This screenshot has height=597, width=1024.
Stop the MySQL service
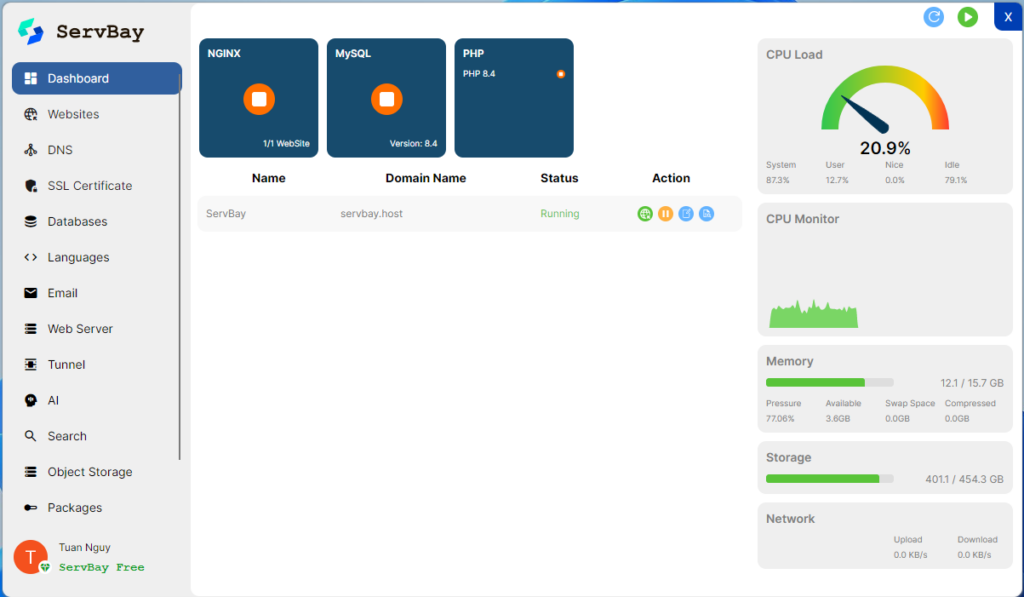tap(387, 99)
